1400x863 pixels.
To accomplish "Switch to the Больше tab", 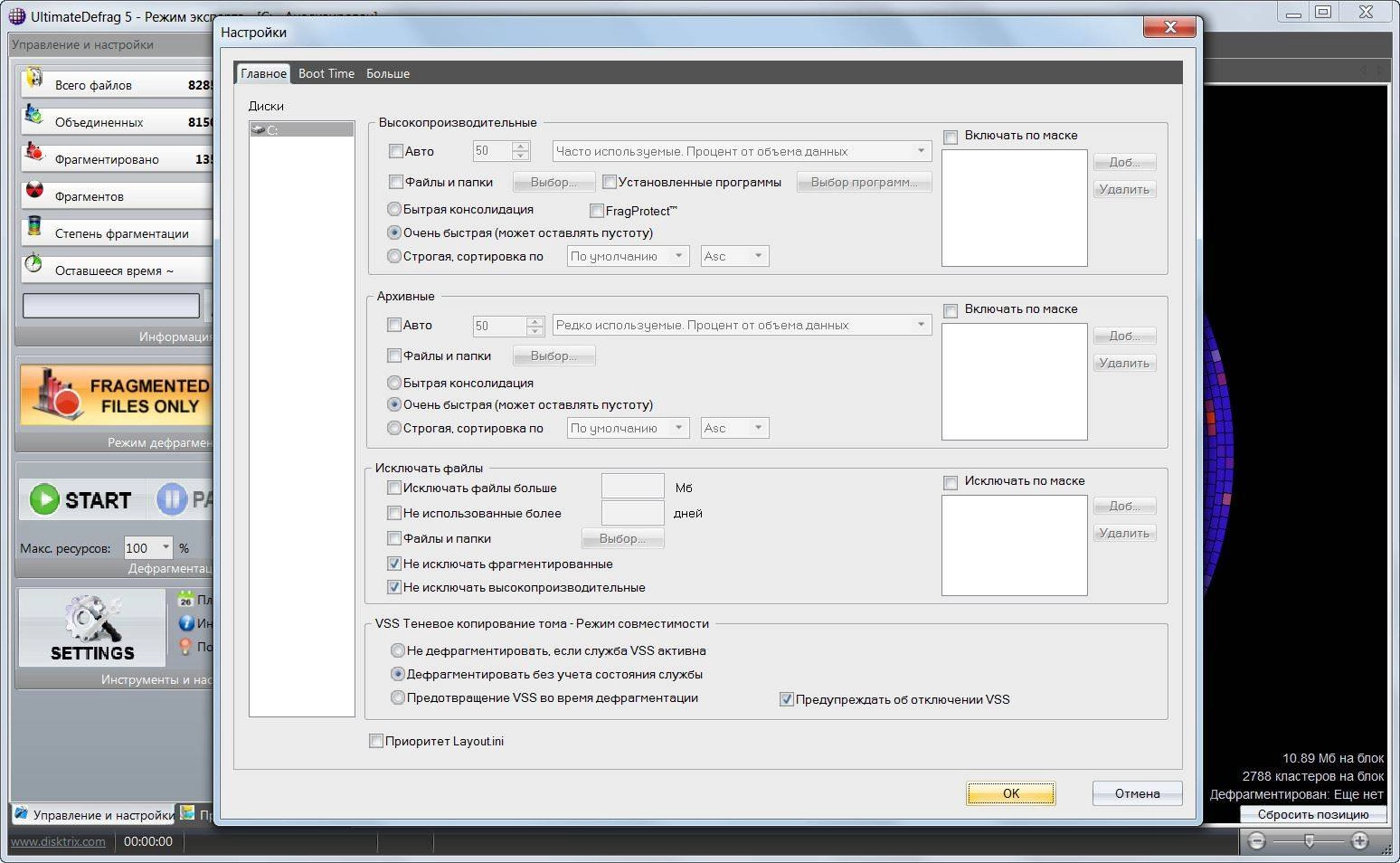I will click(x=388, y=73).
